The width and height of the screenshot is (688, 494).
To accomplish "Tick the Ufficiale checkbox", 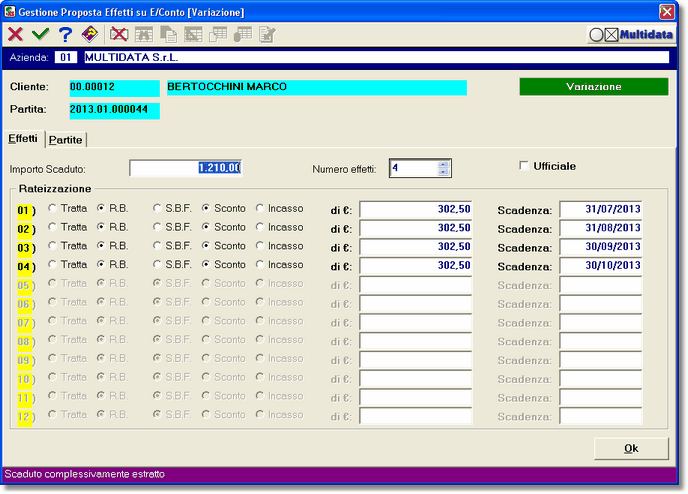I will click(523, 166).
